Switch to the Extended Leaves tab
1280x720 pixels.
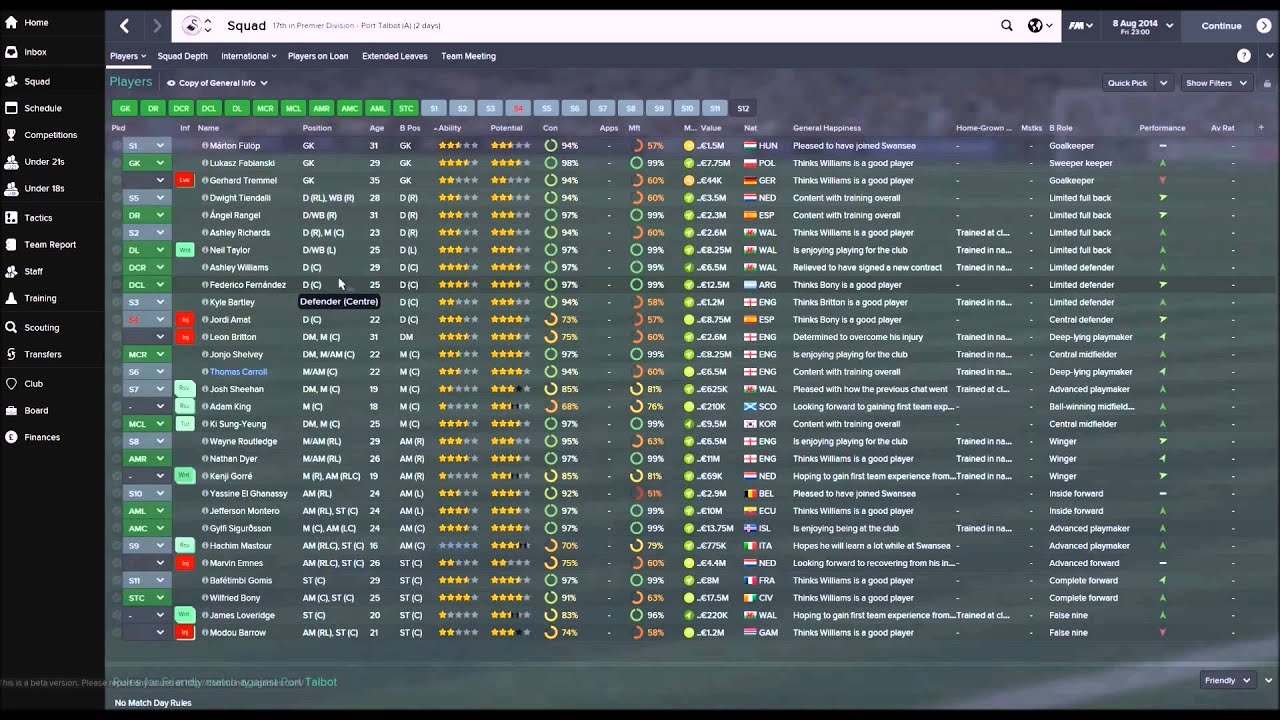pos(395,56)
